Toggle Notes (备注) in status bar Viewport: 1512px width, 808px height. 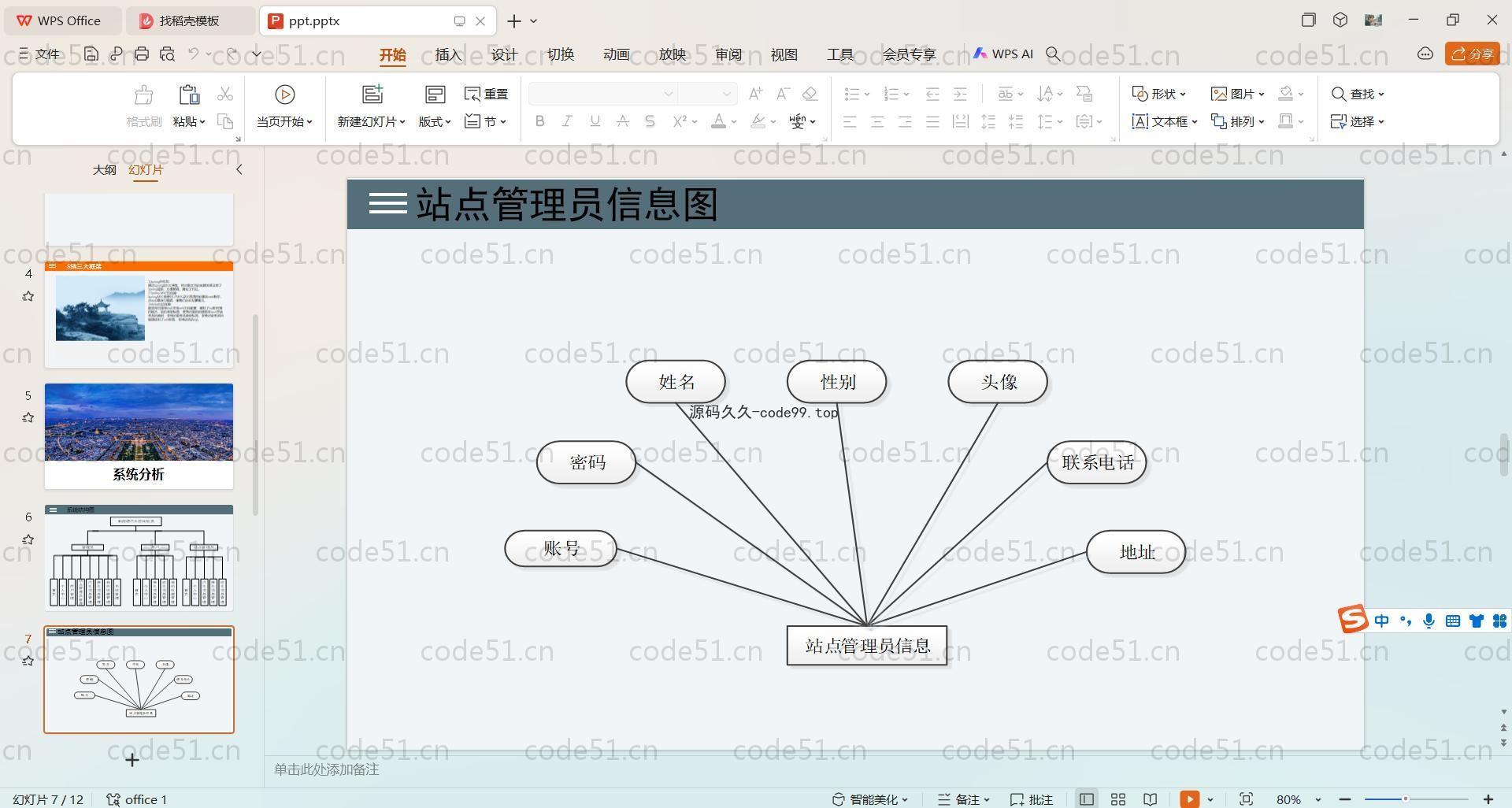[x=963, y=799]
